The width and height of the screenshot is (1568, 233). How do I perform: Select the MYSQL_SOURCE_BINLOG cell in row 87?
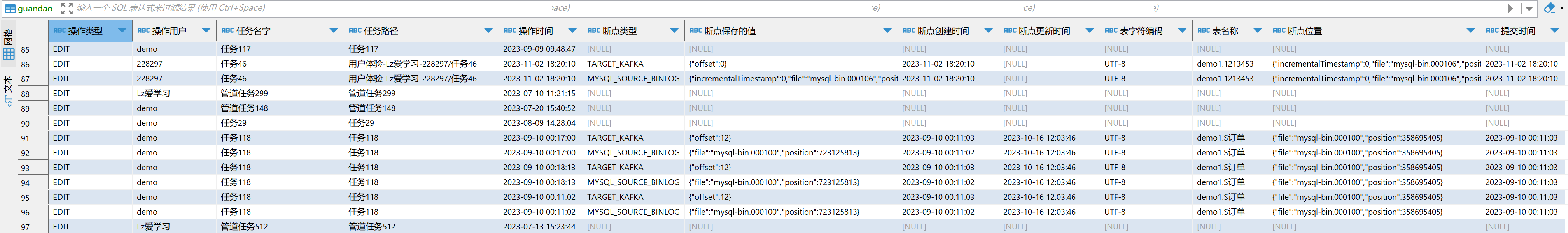(633, 79)
